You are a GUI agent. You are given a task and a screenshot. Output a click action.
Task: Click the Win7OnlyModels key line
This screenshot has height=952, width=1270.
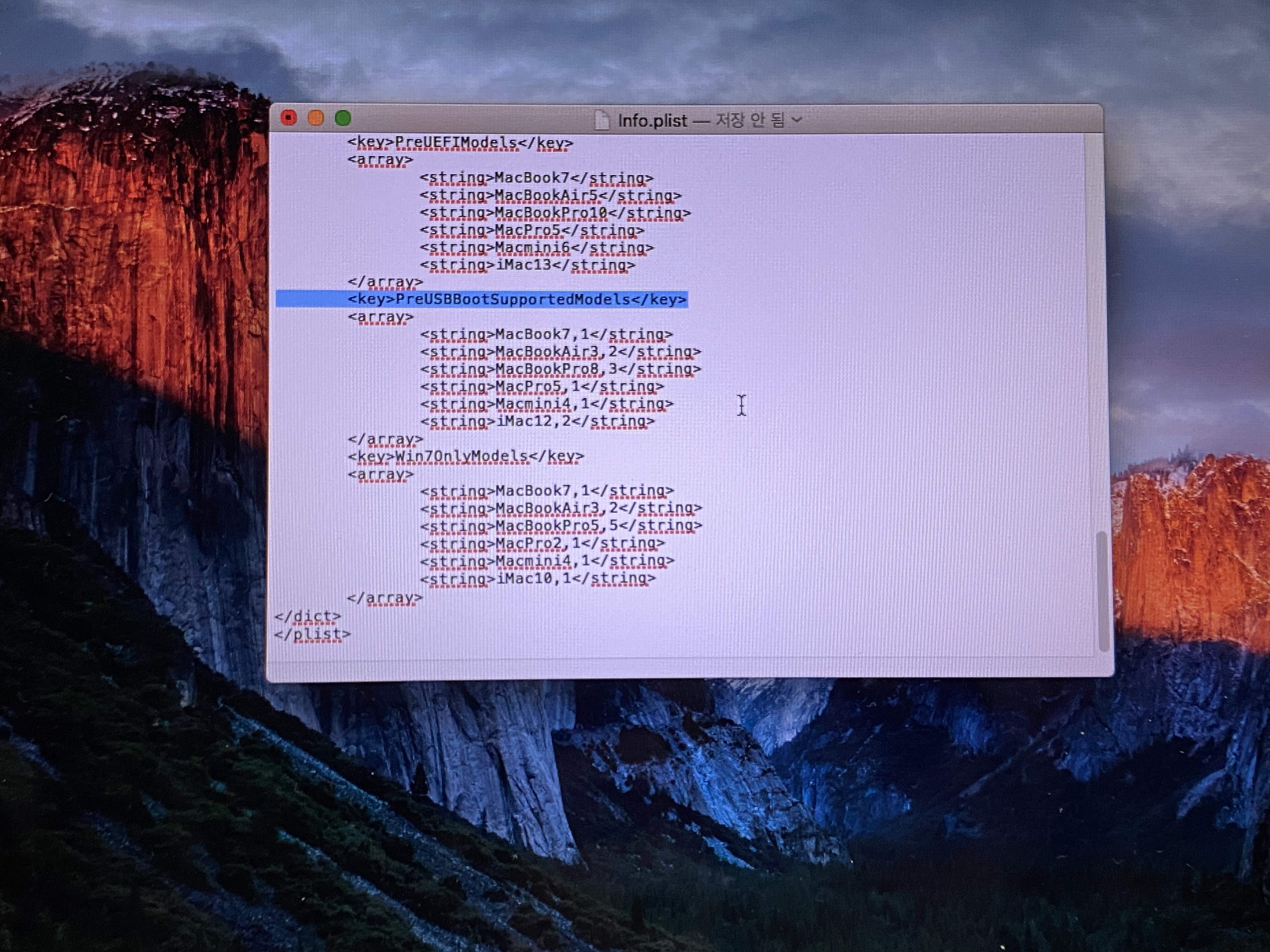(x=466, y=456)
